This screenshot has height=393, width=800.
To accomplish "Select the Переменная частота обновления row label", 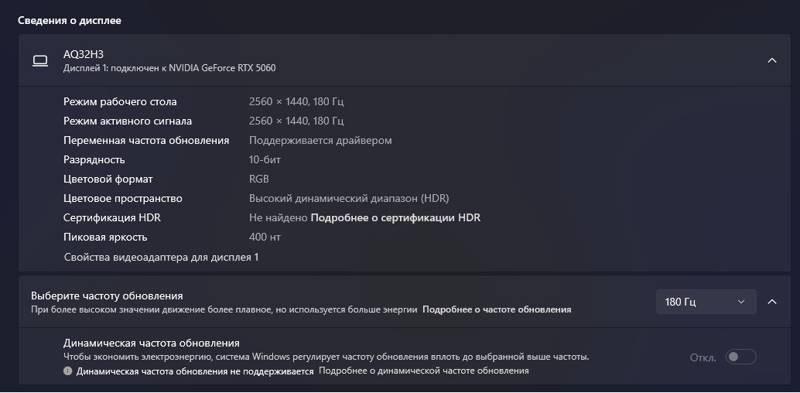I will tap(146, 140).
